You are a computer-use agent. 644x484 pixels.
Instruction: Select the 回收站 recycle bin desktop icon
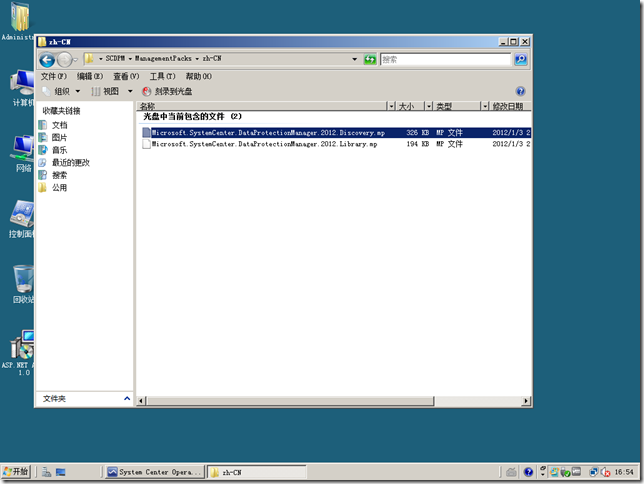click(x=23, y=284)
